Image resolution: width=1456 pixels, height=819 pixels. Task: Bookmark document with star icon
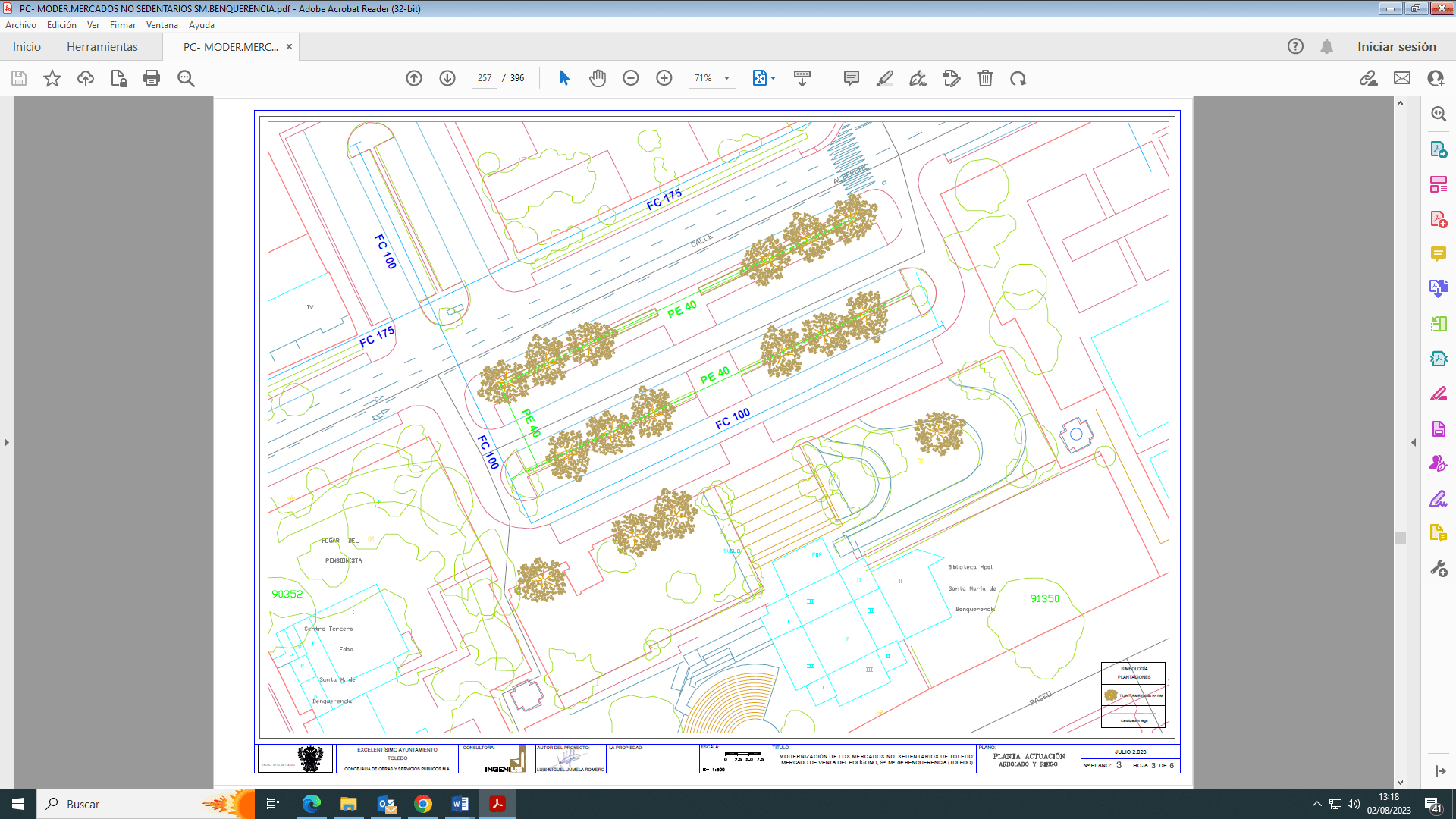coord(52,78)
